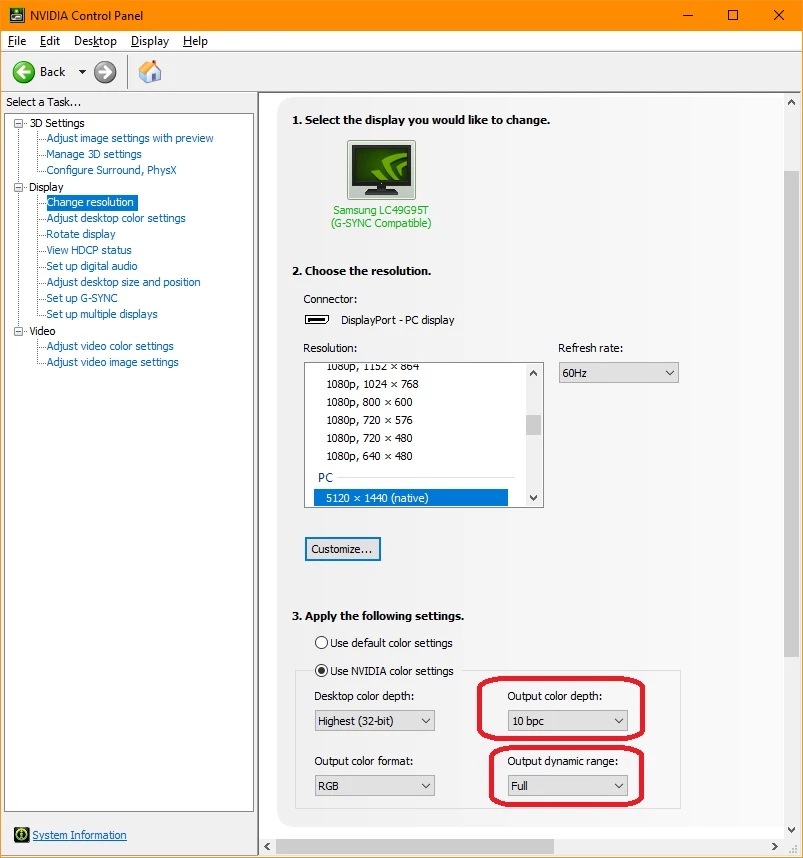Image resolution: width=803 pixels, height=858 pixels.
Task: Open Manage 3D settings
Action: [x=94, y=154]
